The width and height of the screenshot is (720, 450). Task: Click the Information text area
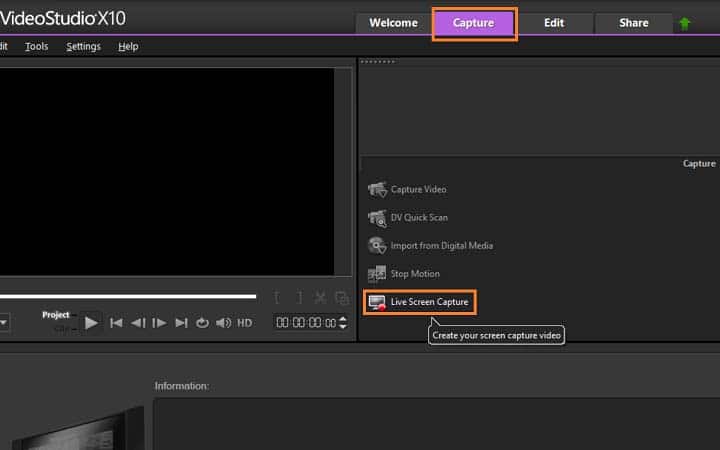436,424
